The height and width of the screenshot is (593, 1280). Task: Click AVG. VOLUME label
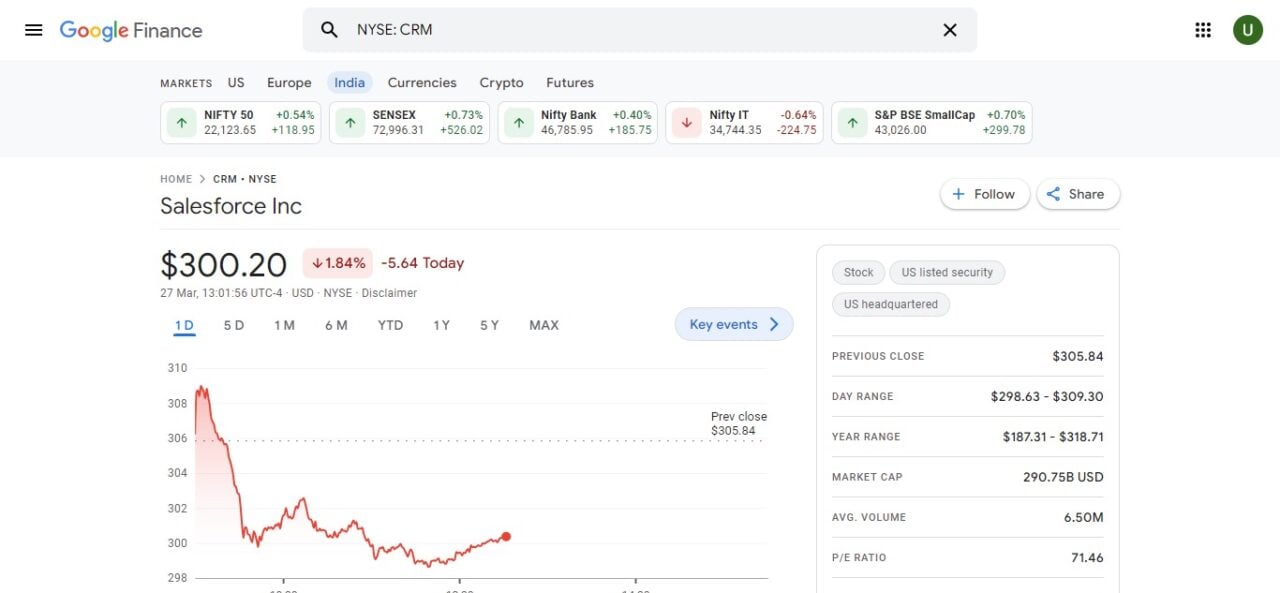869,518
